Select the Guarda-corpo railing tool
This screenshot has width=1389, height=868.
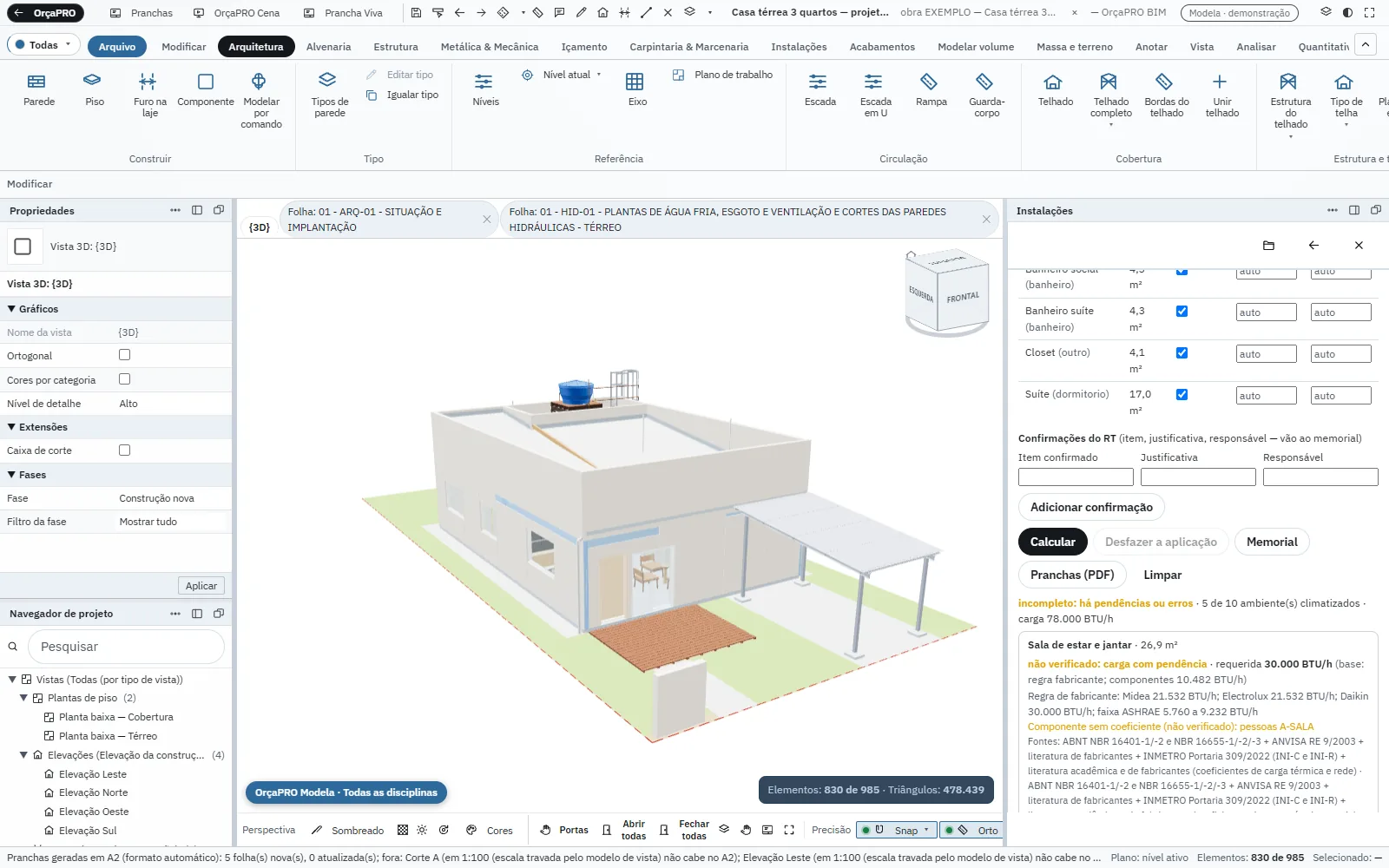(x=986, y=95)
